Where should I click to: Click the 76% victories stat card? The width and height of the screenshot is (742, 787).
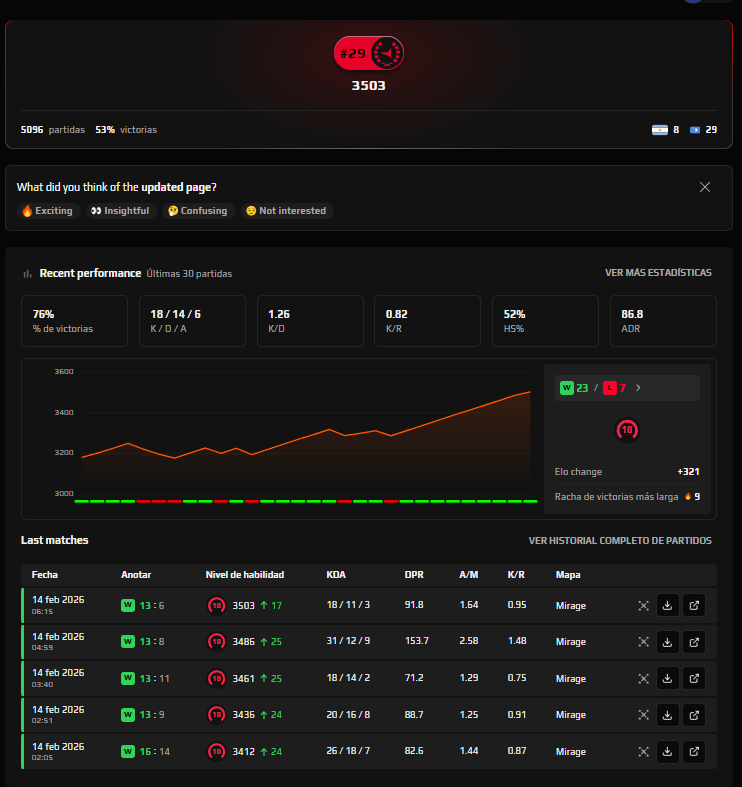pos(74,321)
